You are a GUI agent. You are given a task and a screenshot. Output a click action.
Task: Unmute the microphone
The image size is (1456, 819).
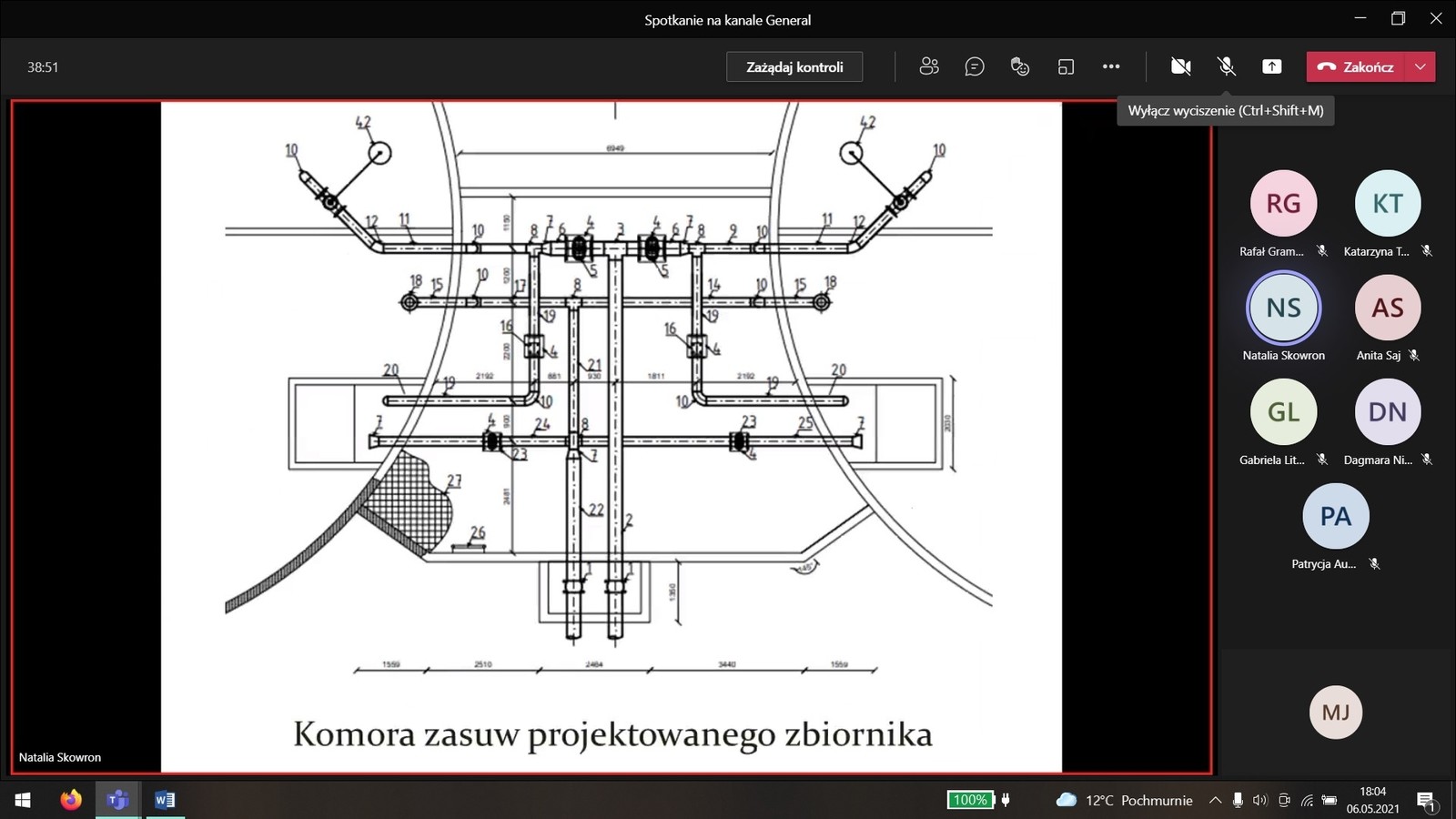[1227, 66]
